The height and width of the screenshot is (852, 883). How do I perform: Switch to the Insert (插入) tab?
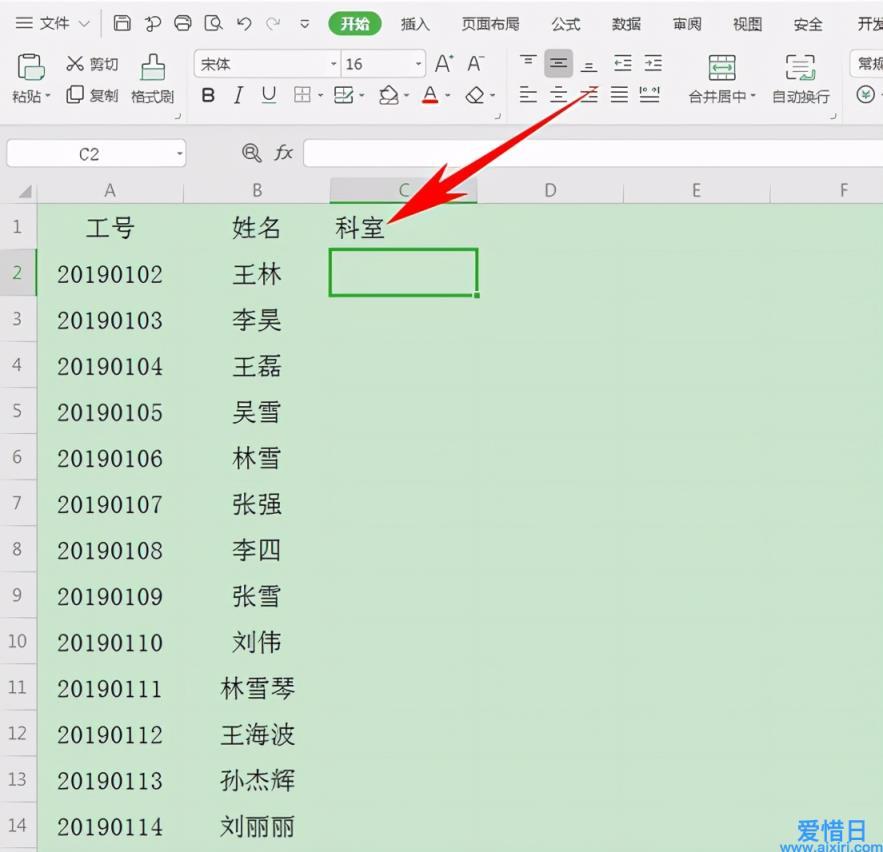point(415,24)
